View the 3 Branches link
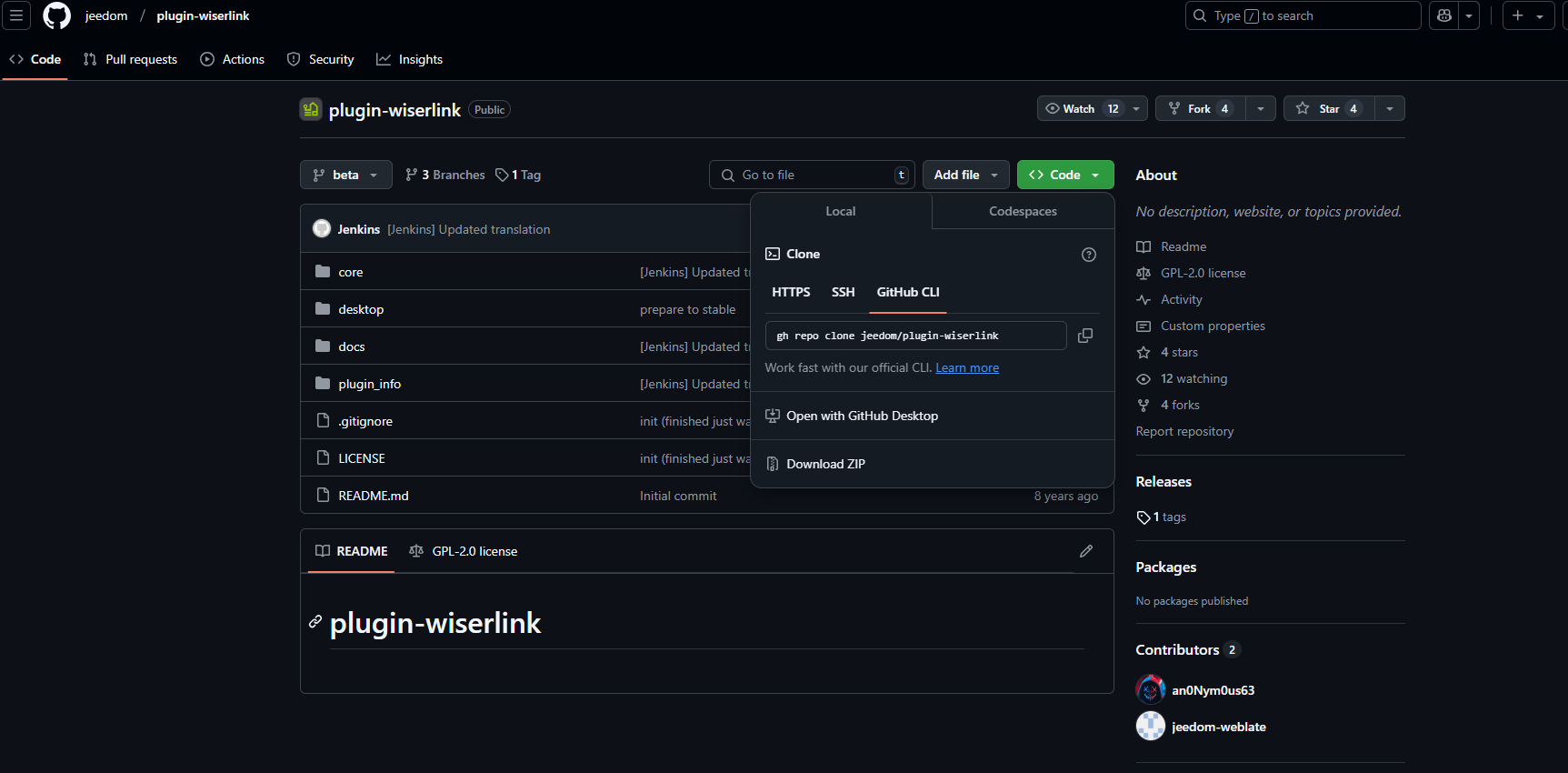The height and width of the screenshot is (773, 1568). [x=444, y=175]
